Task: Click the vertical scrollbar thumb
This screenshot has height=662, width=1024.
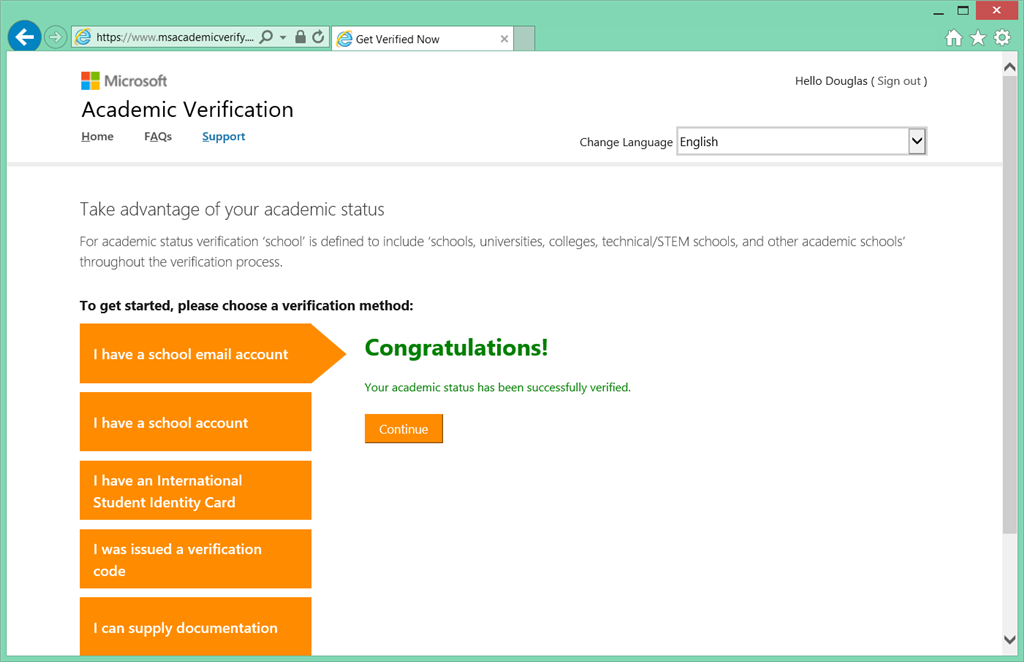Action: coord(1009,305)
